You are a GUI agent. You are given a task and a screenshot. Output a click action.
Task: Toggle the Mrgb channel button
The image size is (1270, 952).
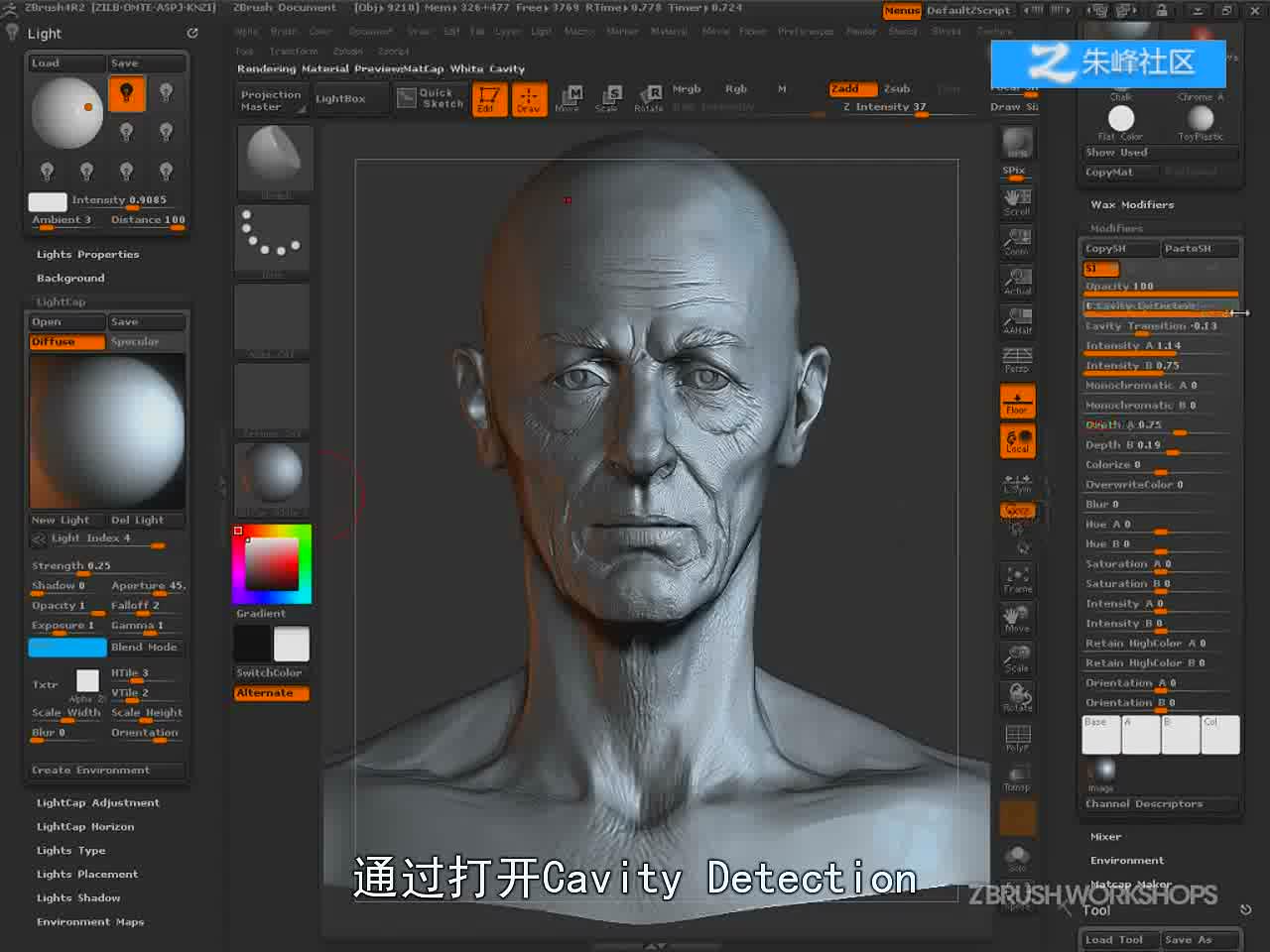687,88
